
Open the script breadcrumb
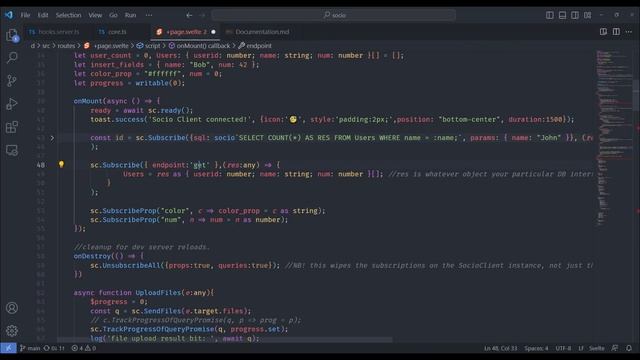pos(149,46)
